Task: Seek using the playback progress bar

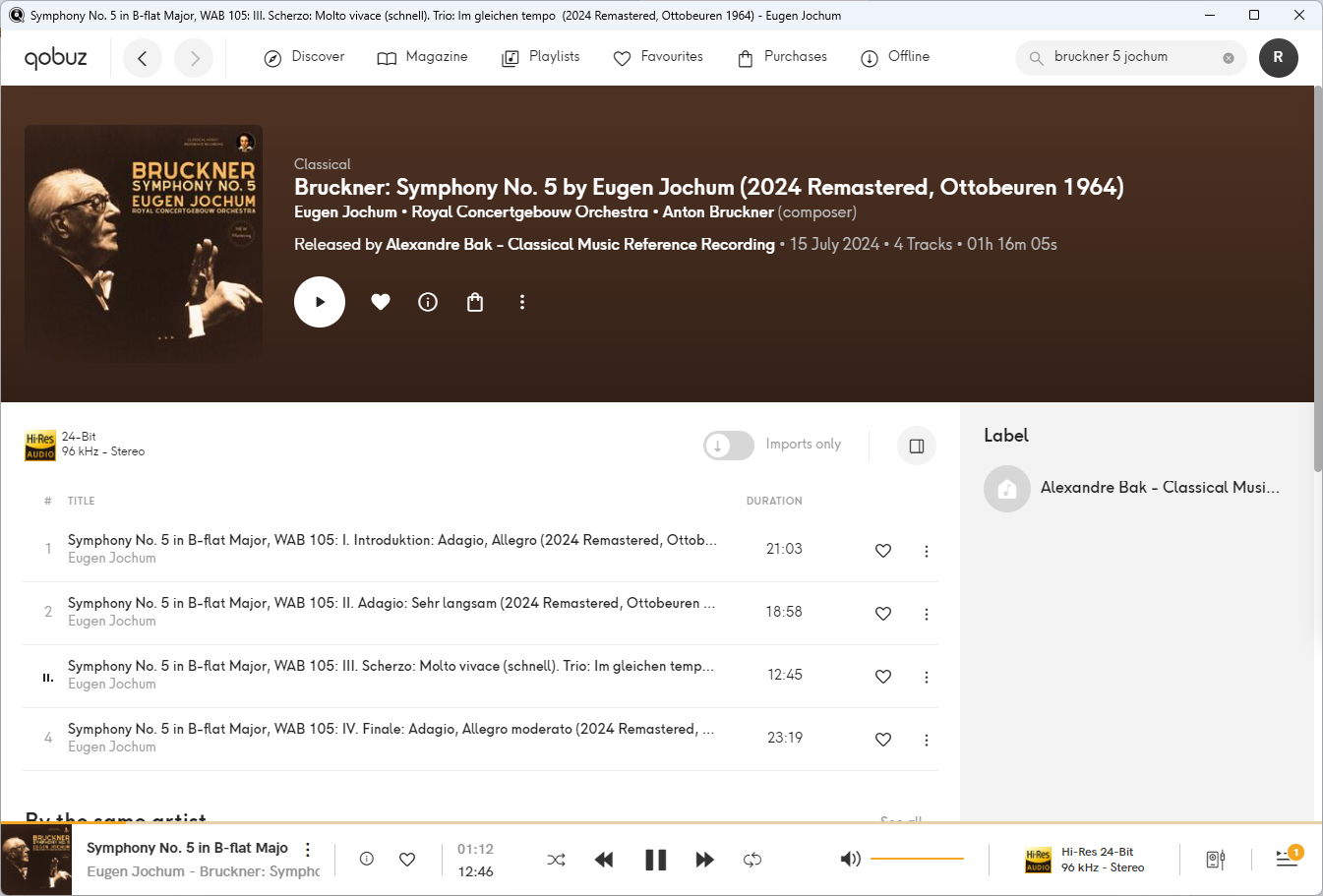Action: (x=661, y=822)
